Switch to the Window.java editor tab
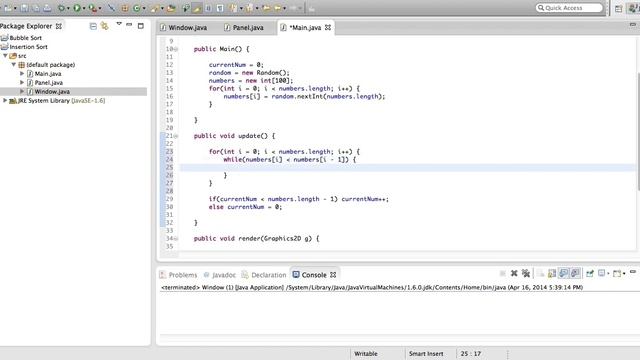 pyautogui.click(x=184, y=27)
